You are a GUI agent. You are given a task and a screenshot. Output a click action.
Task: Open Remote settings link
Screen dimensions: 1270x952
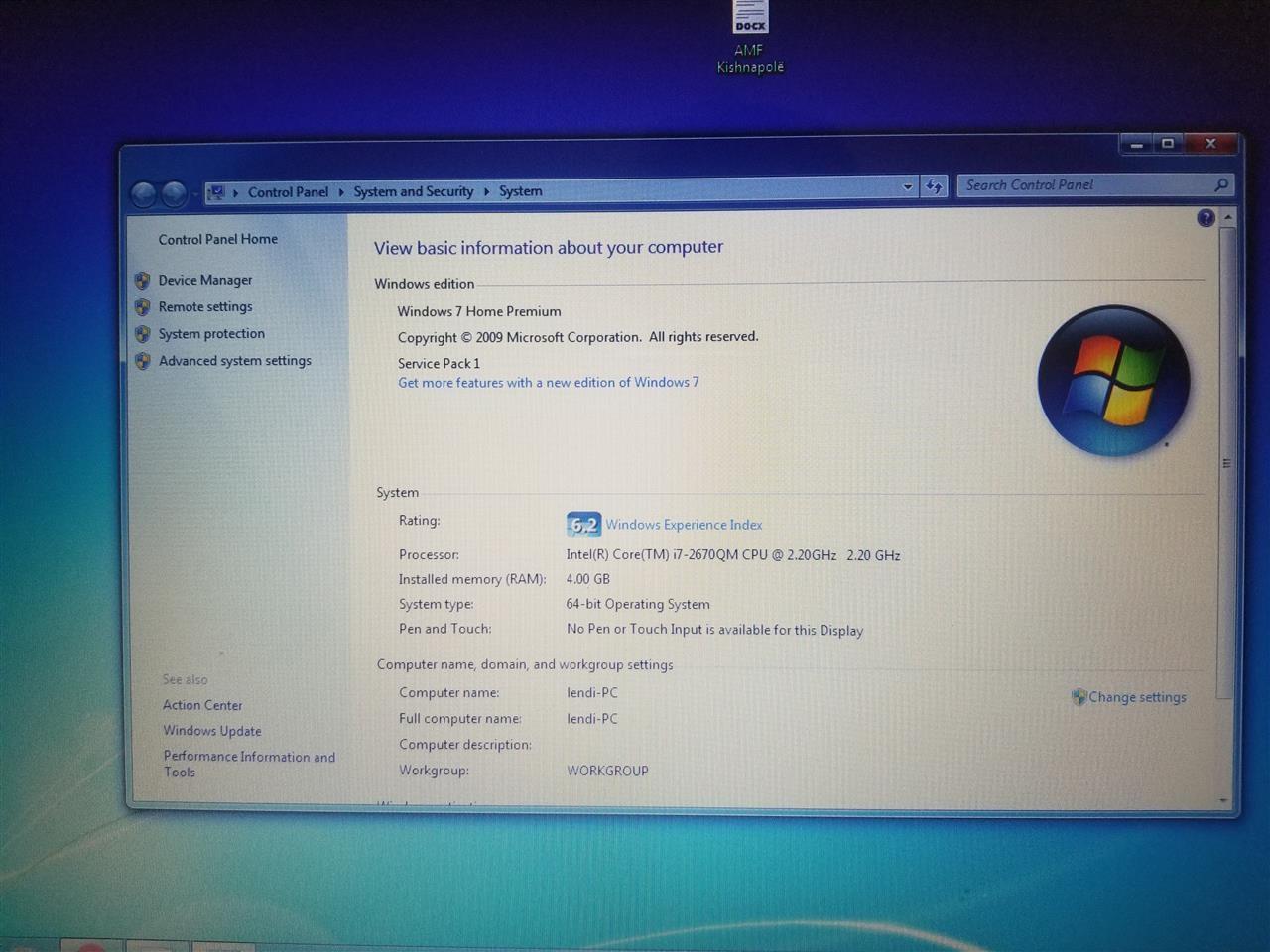click(204, 307)
